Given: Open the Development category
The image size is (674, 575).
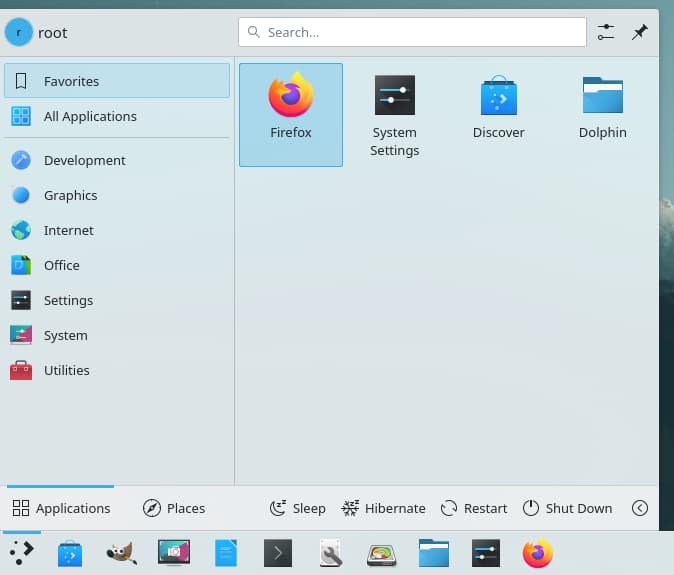Looking at the screenshot, I should 117,160.
